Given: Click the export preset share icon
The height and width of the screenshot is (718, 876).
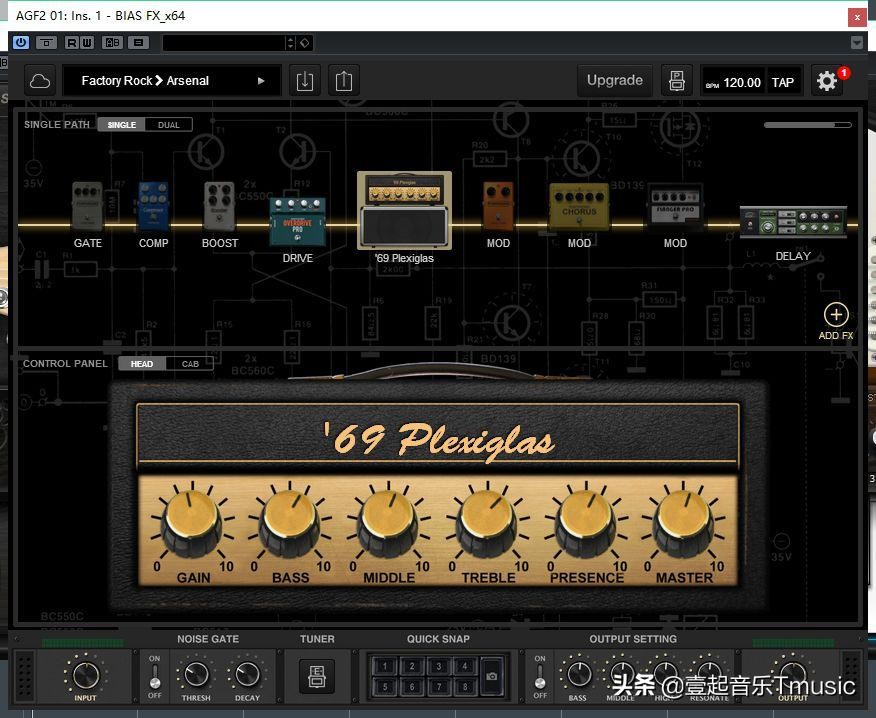Looking at the screenshot, I should click(344, 81).
